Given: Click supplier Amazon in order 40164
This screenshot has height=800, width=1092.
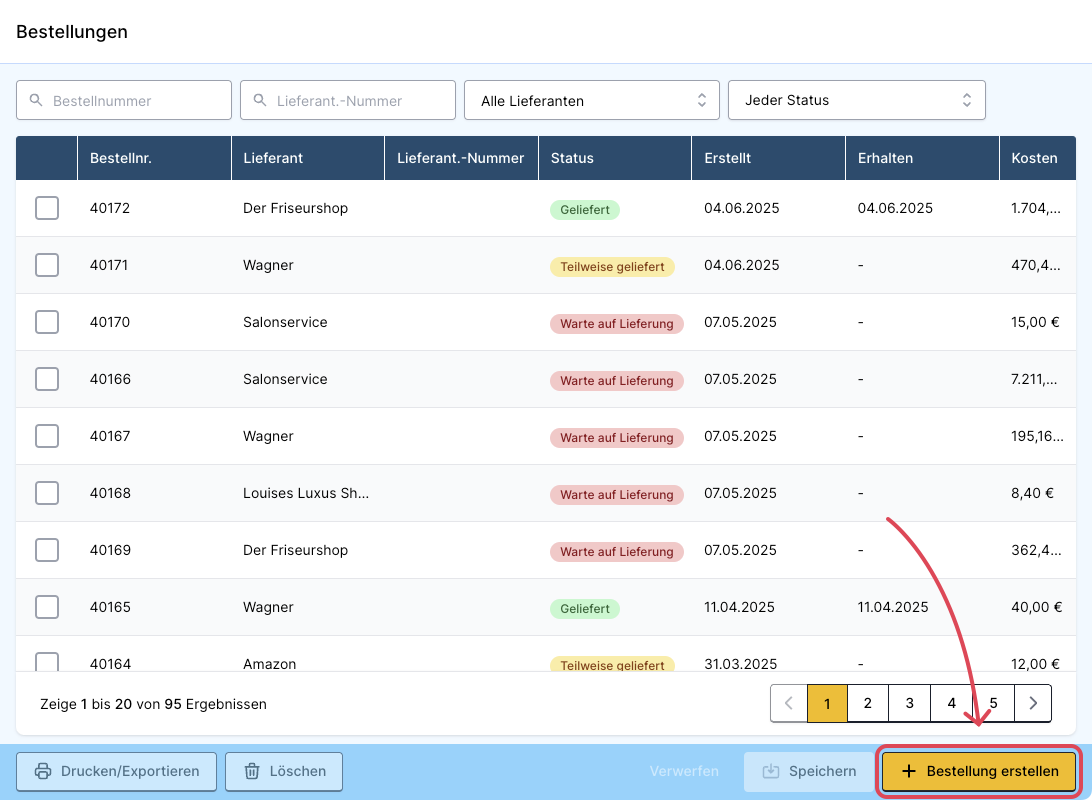Looking at the screenshot, I should (x=270, y=664).
